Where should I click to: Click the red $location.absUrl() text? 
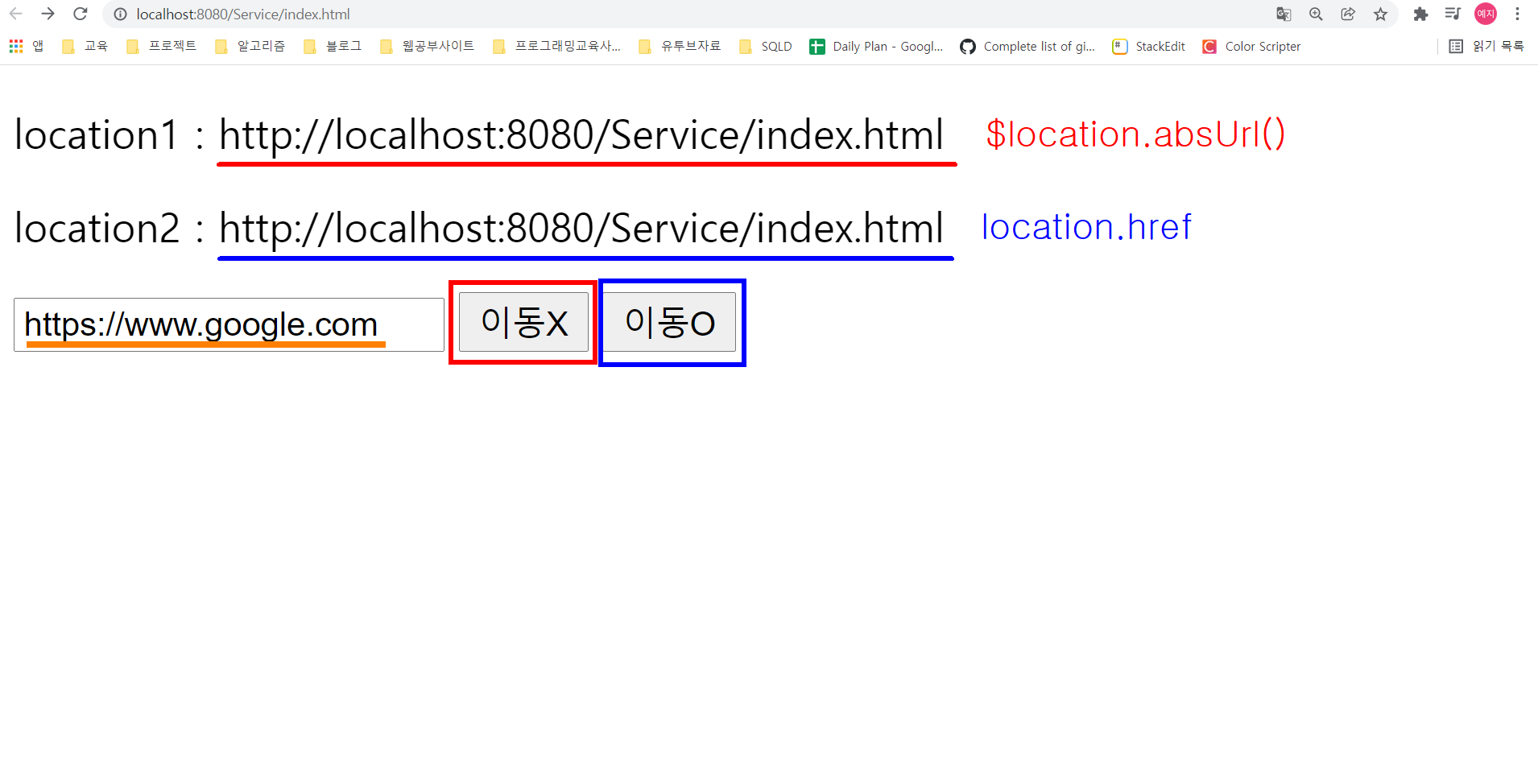click(1135, 134)
